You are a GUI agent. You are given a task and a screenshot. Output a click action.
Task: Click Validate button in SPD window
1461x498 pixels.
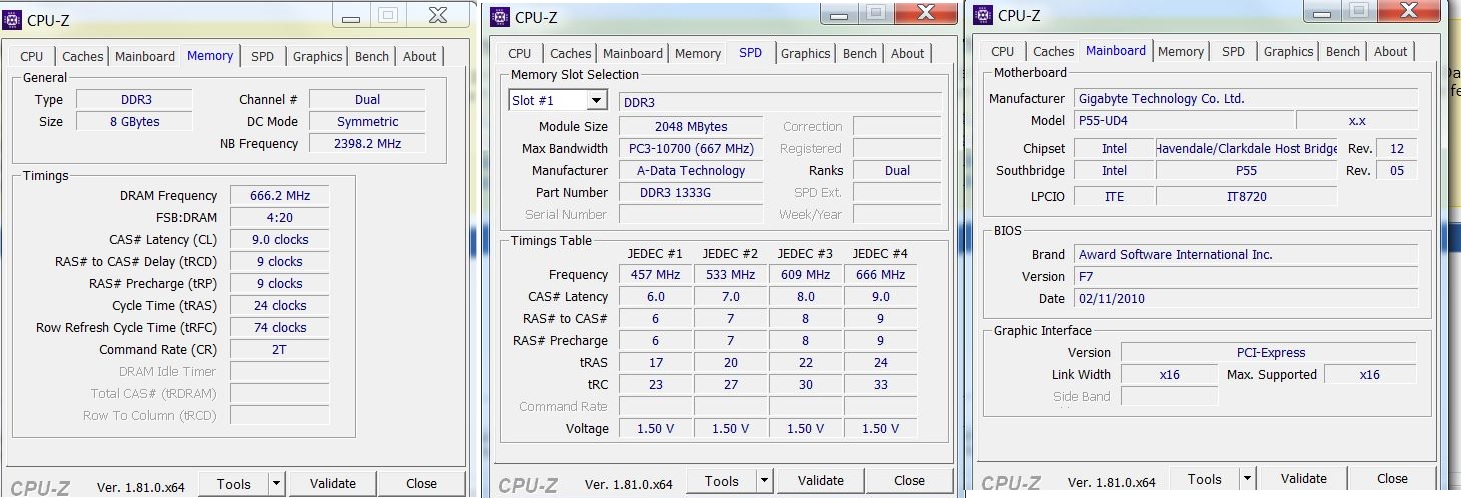pyautogui.click(x=821, y=481)
